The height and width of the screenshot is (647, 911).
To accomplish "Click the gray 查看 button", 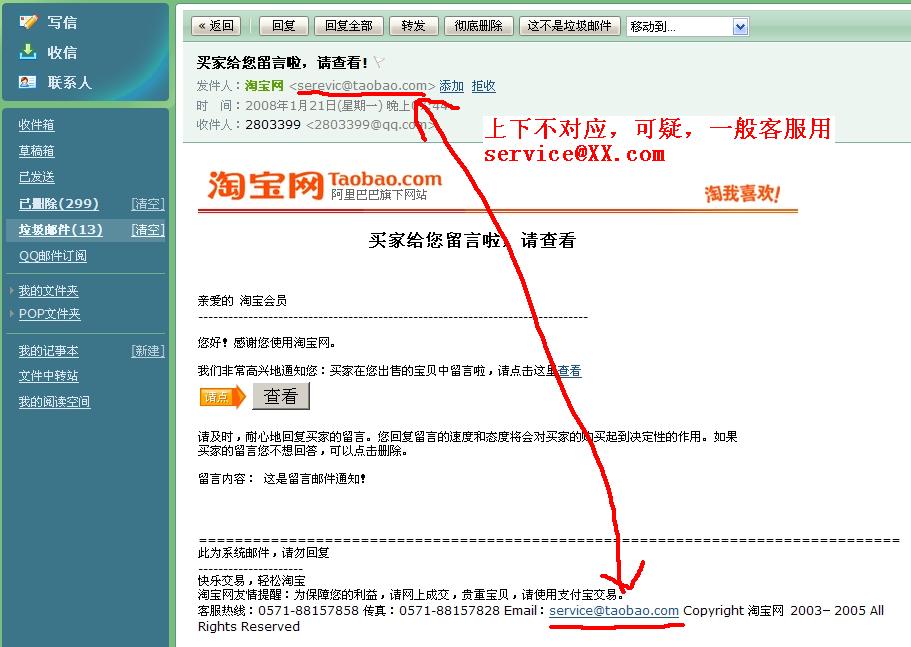I will coord(281,396).
